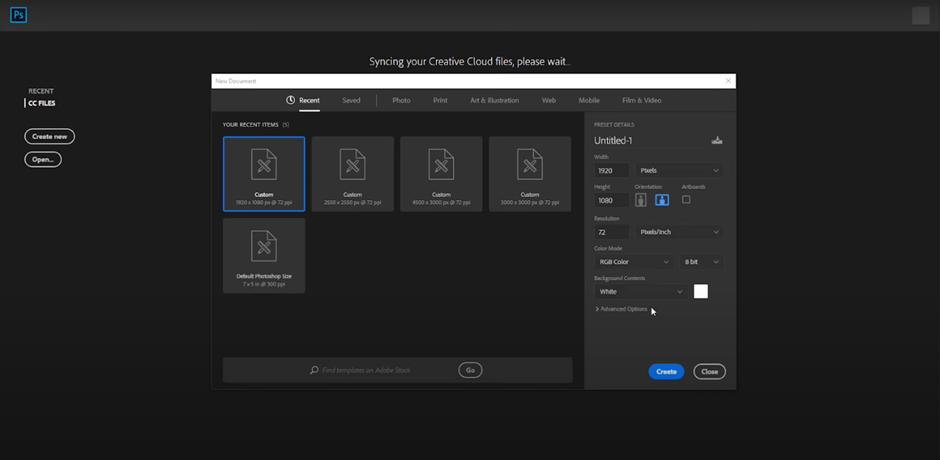The height and width of the screenshot is (460, 940).
Task: Click the Photoshop Ps logo icon
Action: (x=18, y=15)
